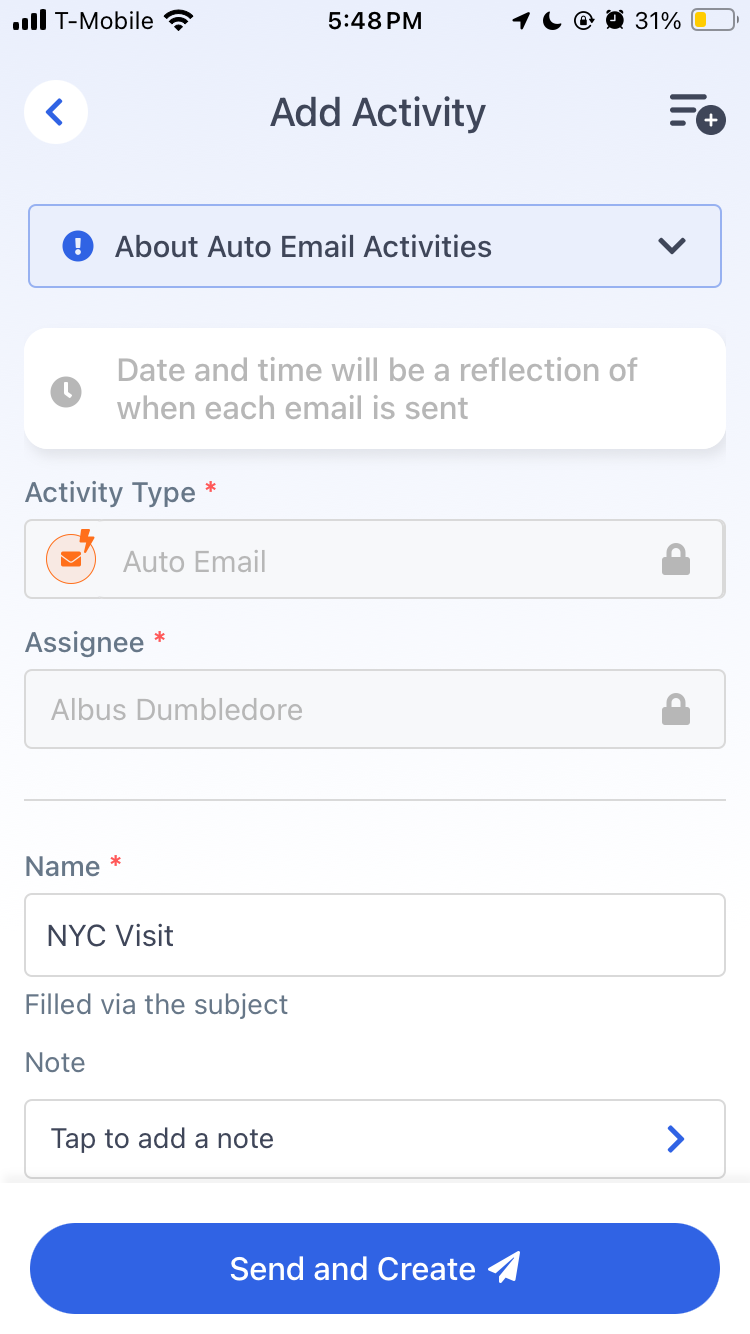
Task: Tap the paper plane send icon
Action: [x=504, y=1268]
